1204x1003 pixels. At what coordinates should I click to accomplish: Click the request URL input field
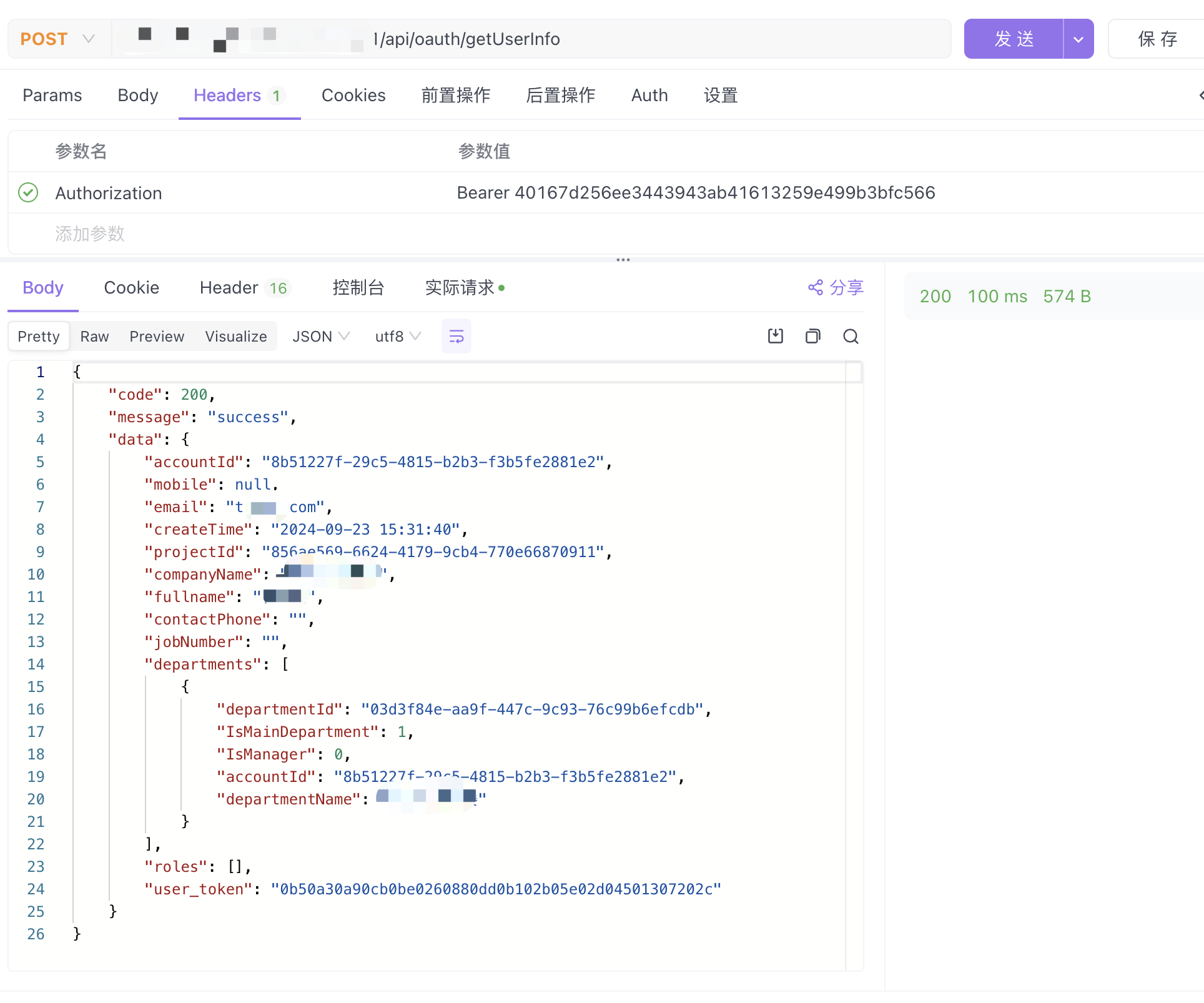click(531, 39)
